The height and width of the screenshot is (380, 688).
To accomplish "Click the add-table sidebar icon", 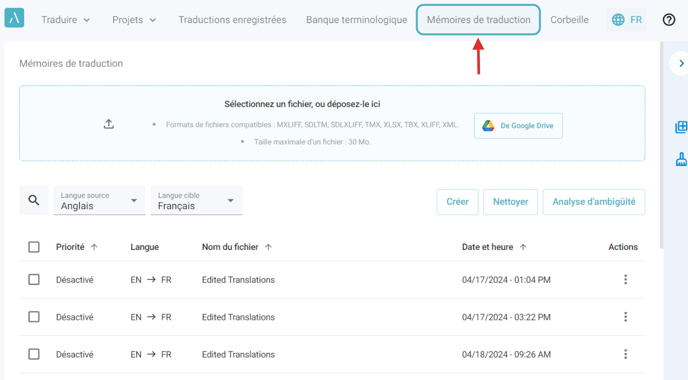I will 681,127.
